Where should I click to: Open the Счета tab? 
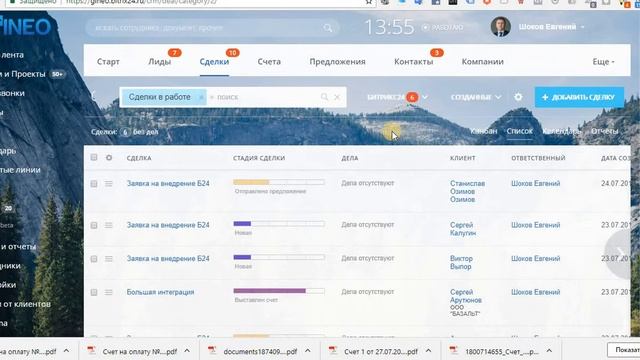click(x=269, y=62)
